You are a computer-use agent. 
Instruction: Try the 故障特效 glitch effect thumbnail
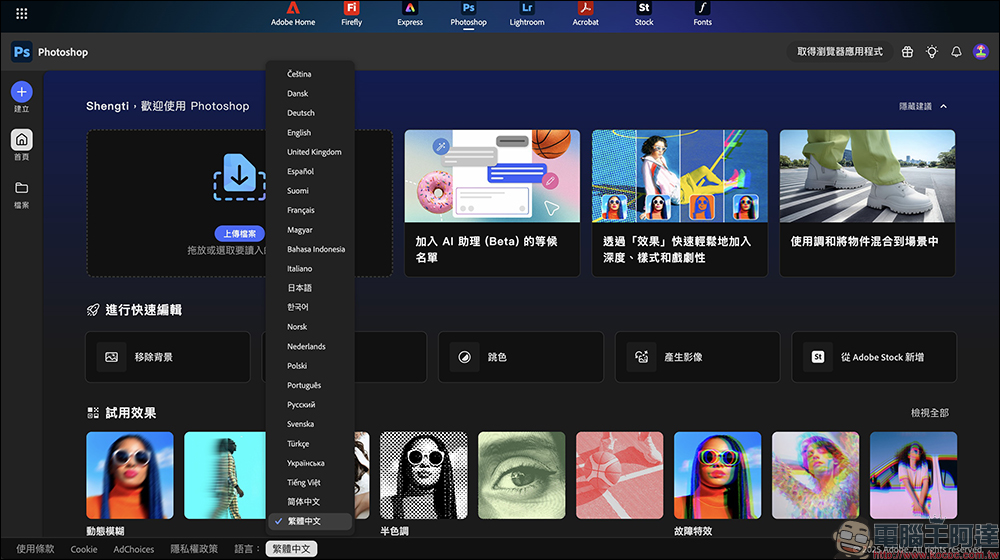(x=717, y=475)
